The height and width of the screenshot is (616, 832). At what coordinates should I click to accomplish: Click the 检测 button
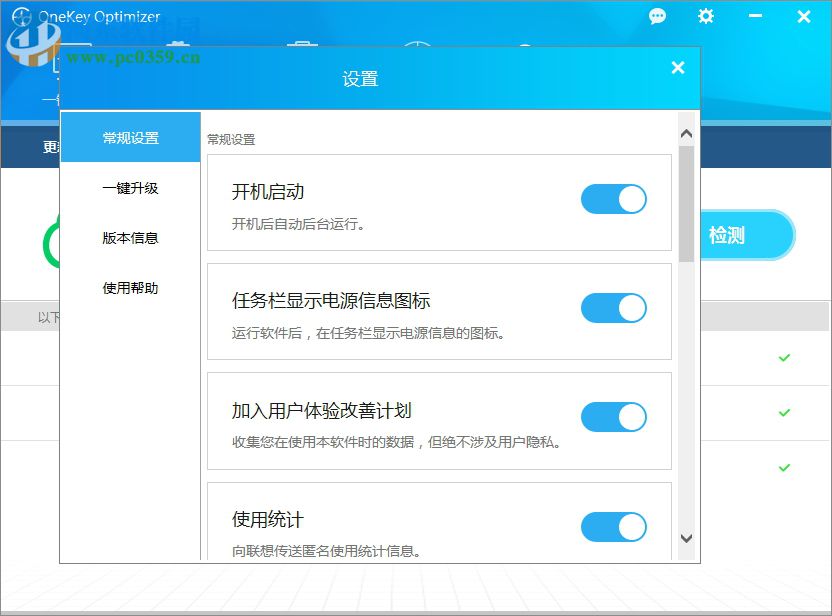745,235
